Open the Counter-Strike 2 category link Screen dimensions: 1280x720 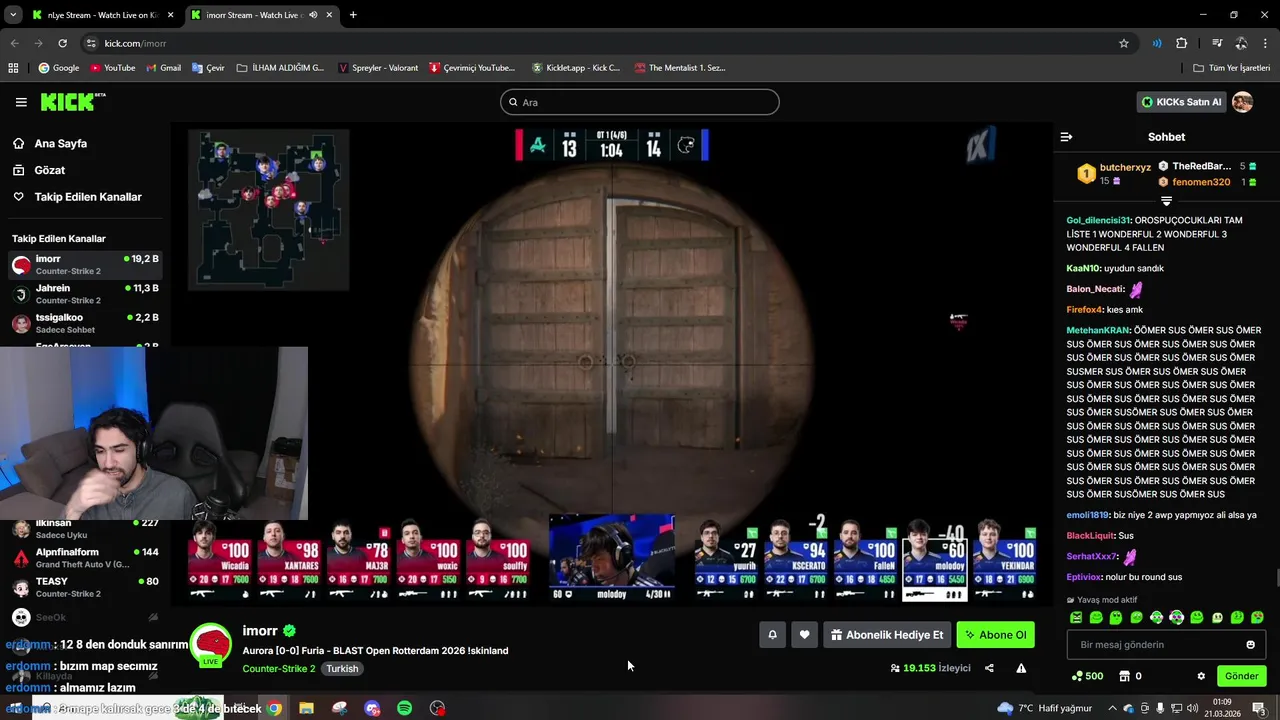point(279,669)
